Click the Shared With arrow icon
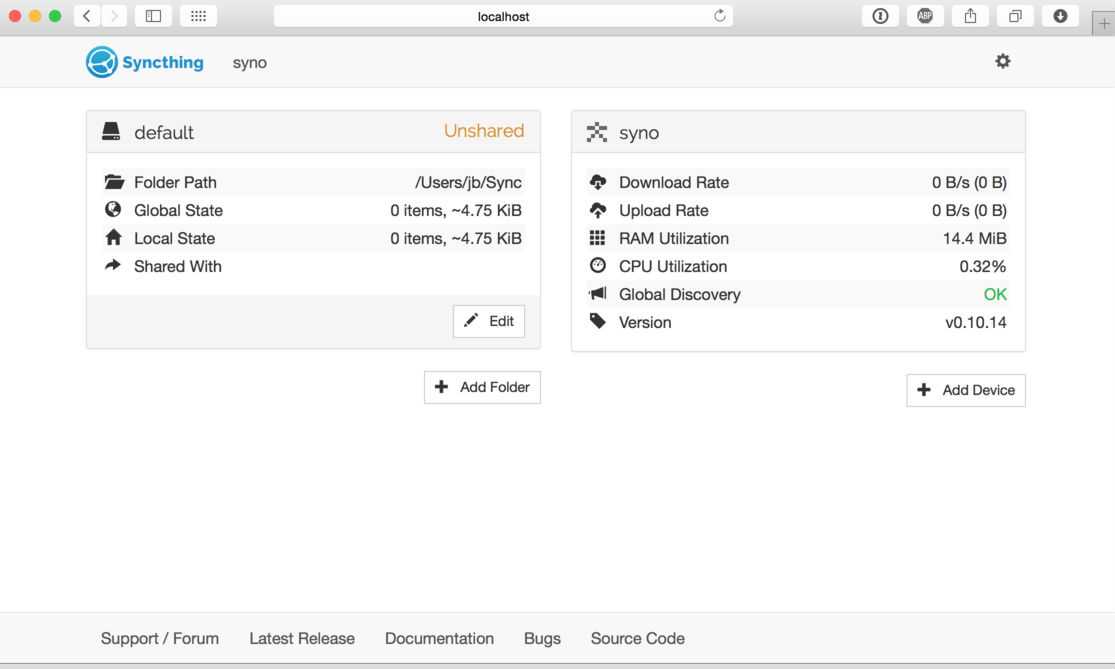This screenshot has height=669, width=1115. pos(112,265)
